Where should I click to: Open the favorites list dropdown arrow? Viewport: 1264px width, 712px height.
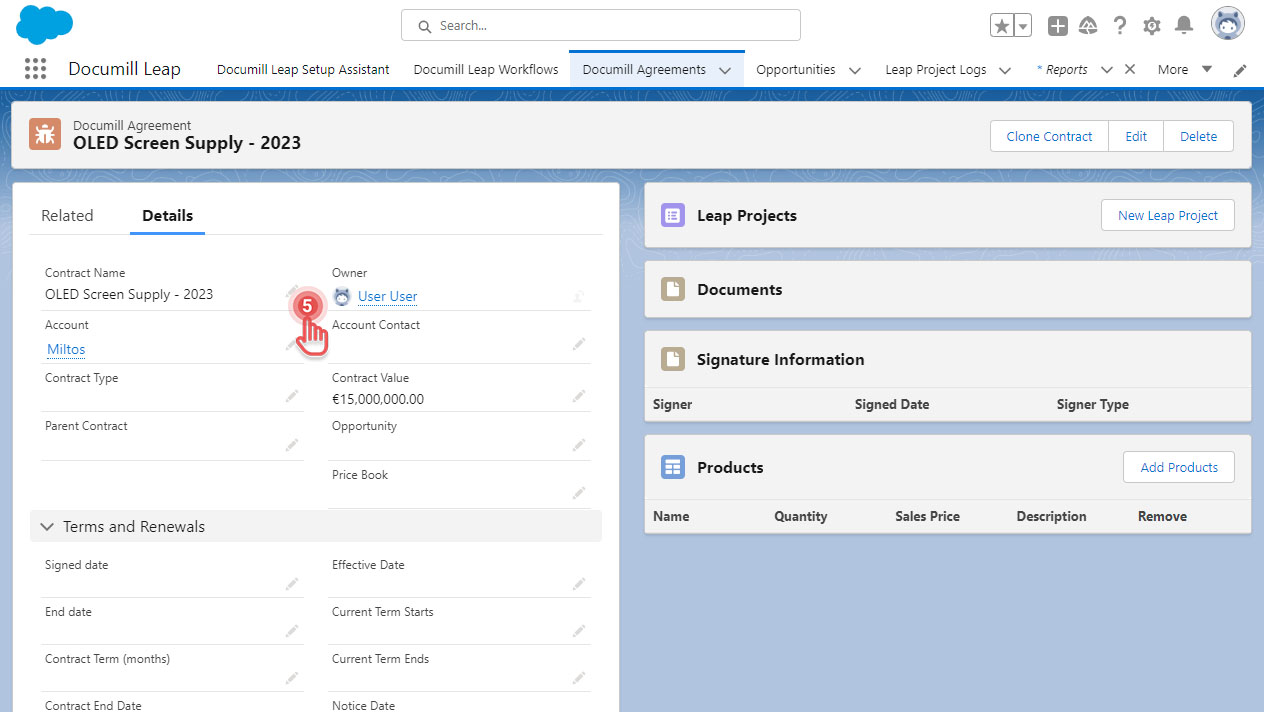pos(1023,26)
